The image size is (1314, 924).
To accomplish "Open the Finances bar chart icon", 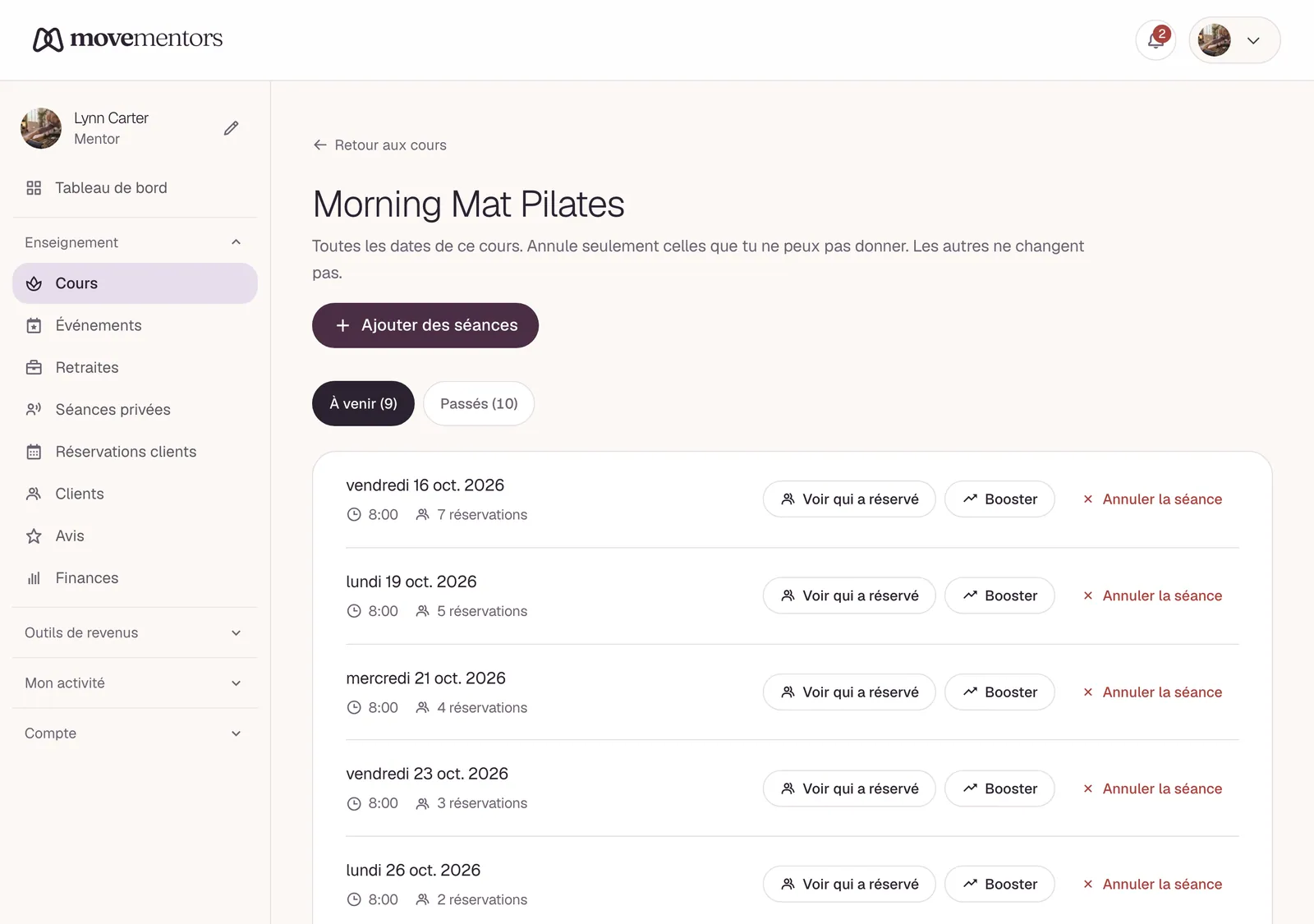I will (34, 578).
